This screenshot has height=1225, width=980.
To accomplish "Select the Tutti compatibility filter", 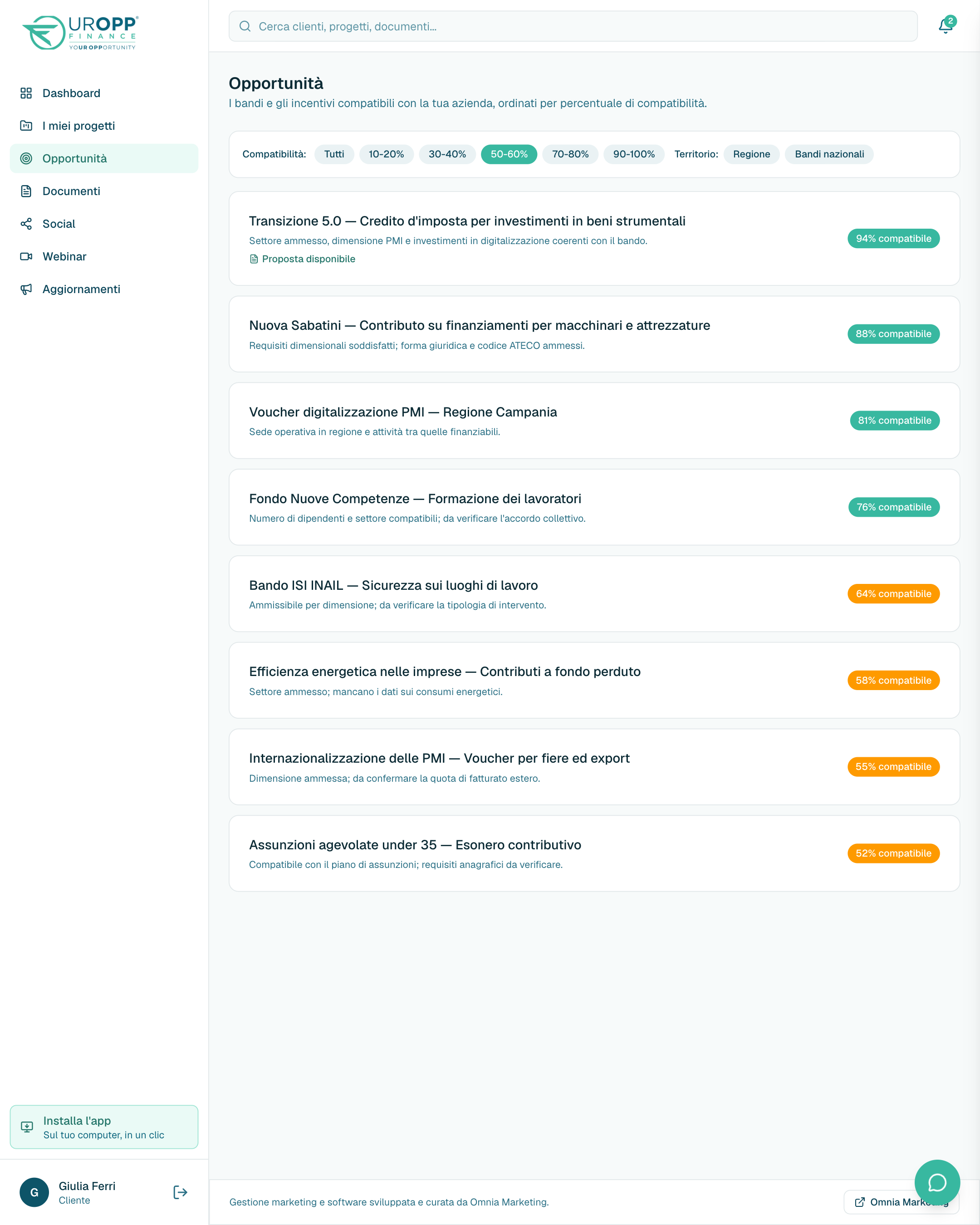I will 334,154.
